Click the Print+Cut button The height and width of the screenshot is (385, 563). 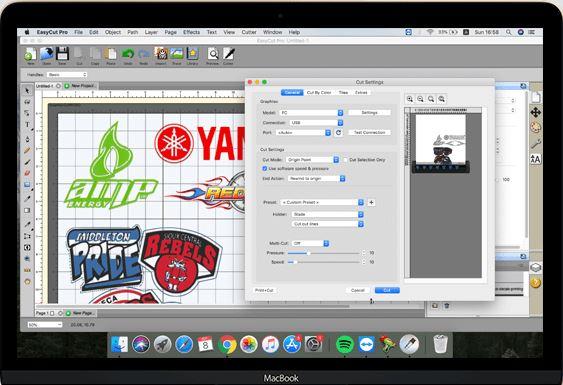pyautogui.click(x=264, y=290)
